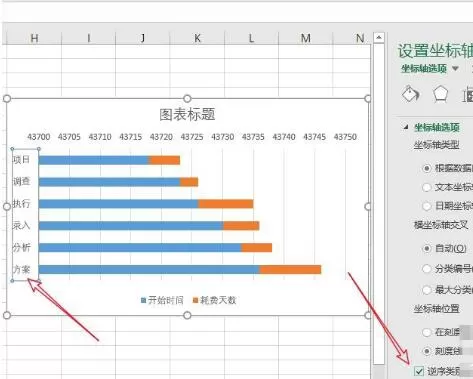Click the chart's bottom-center resize handle
This screenshot has height=379, width=473.
coord(187,315)
